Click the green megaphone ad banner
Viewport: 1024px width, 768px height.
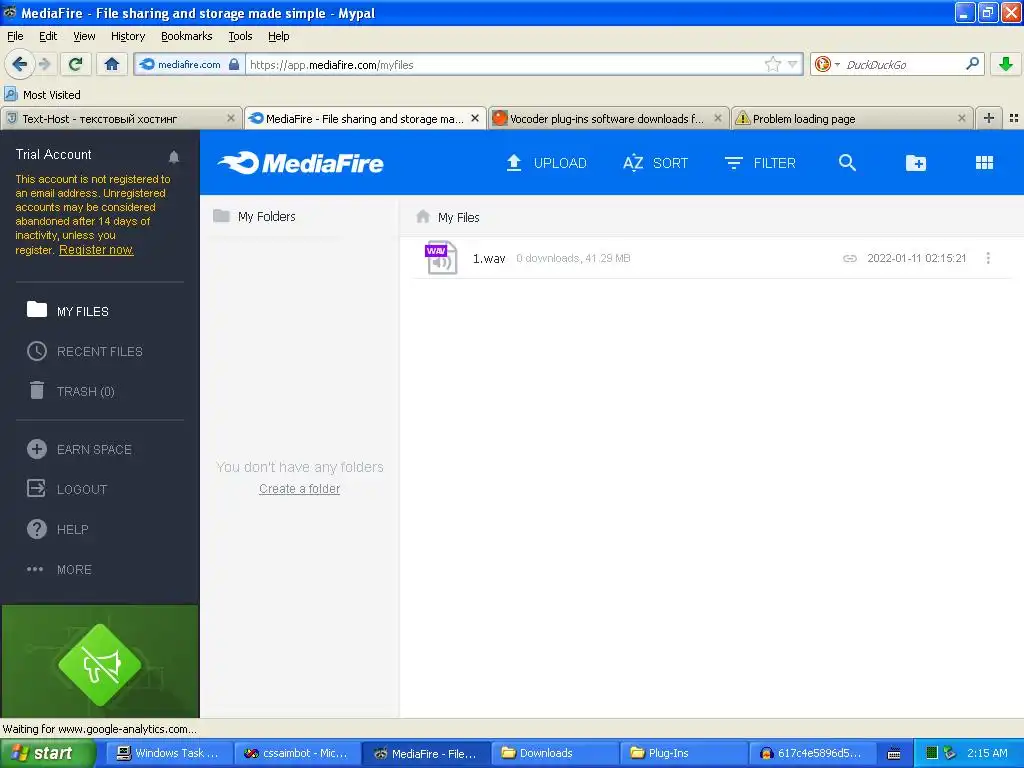100,661
